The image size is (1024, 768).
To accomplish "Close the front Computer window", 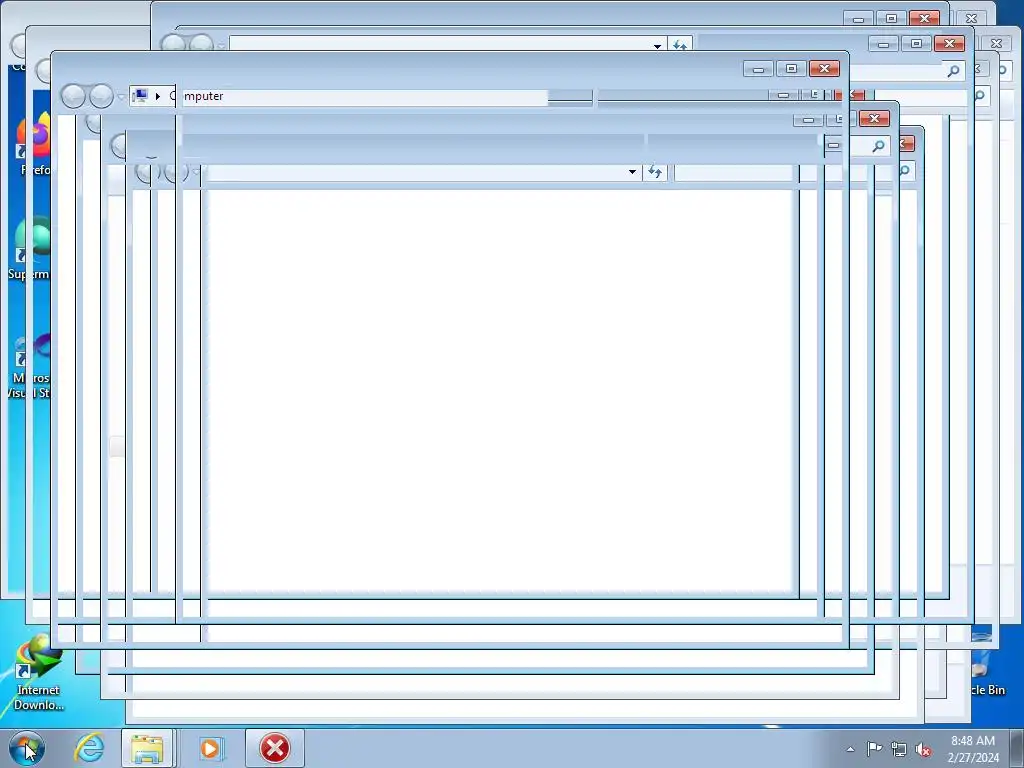I will (824, 69).
